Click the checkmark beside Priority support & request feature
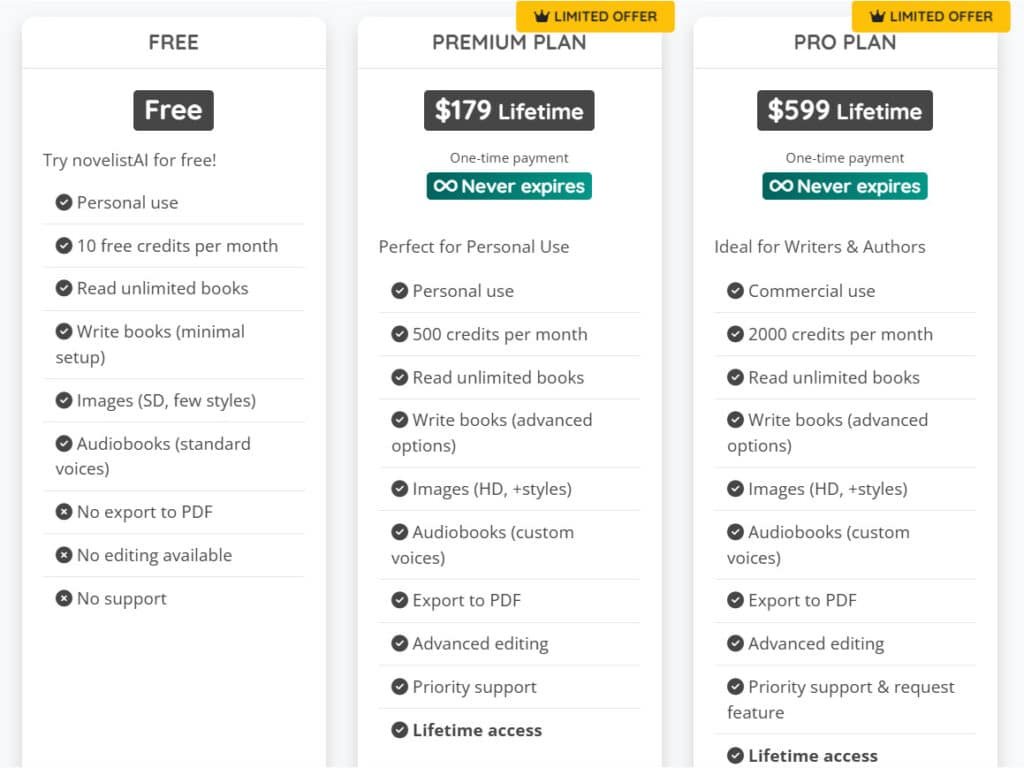Image resolution: width=1024 pixels, height=768 pixels. click(736, 687)
